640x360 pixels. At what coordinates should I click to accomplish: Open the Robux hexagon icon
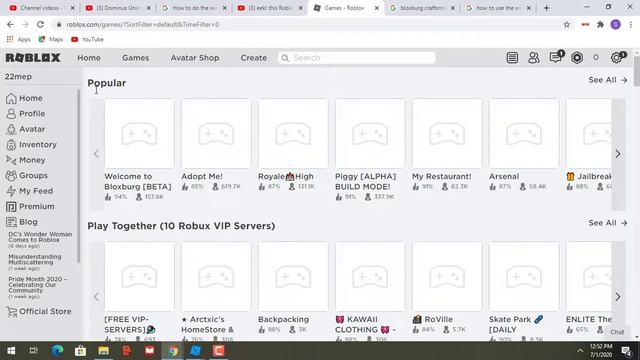(x=577, y=58)
